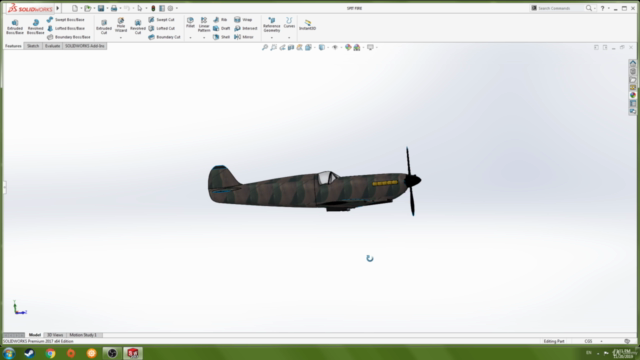The height and width of the screenshot is (360, 640).
Task: Open Appearances task pane color wheel icon
Action: pyautogui.click(x=633, y=95)
